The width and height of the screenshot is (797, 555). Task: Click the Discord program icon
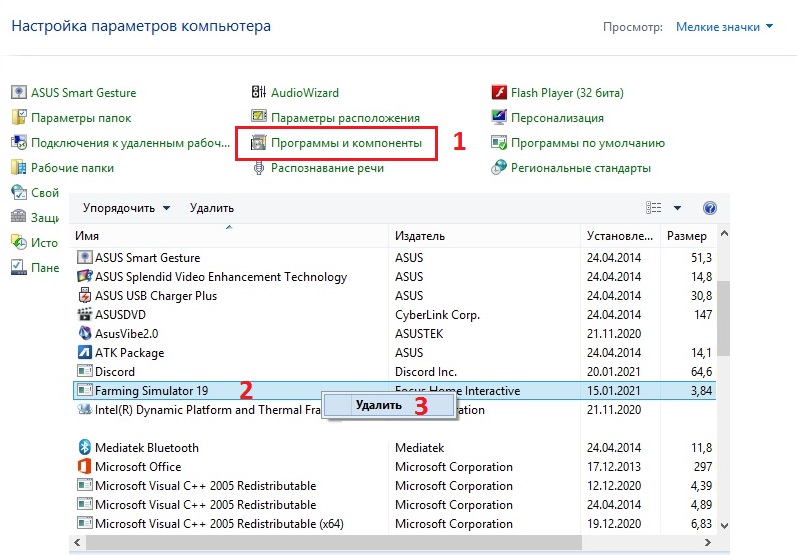tap(84, 371)
